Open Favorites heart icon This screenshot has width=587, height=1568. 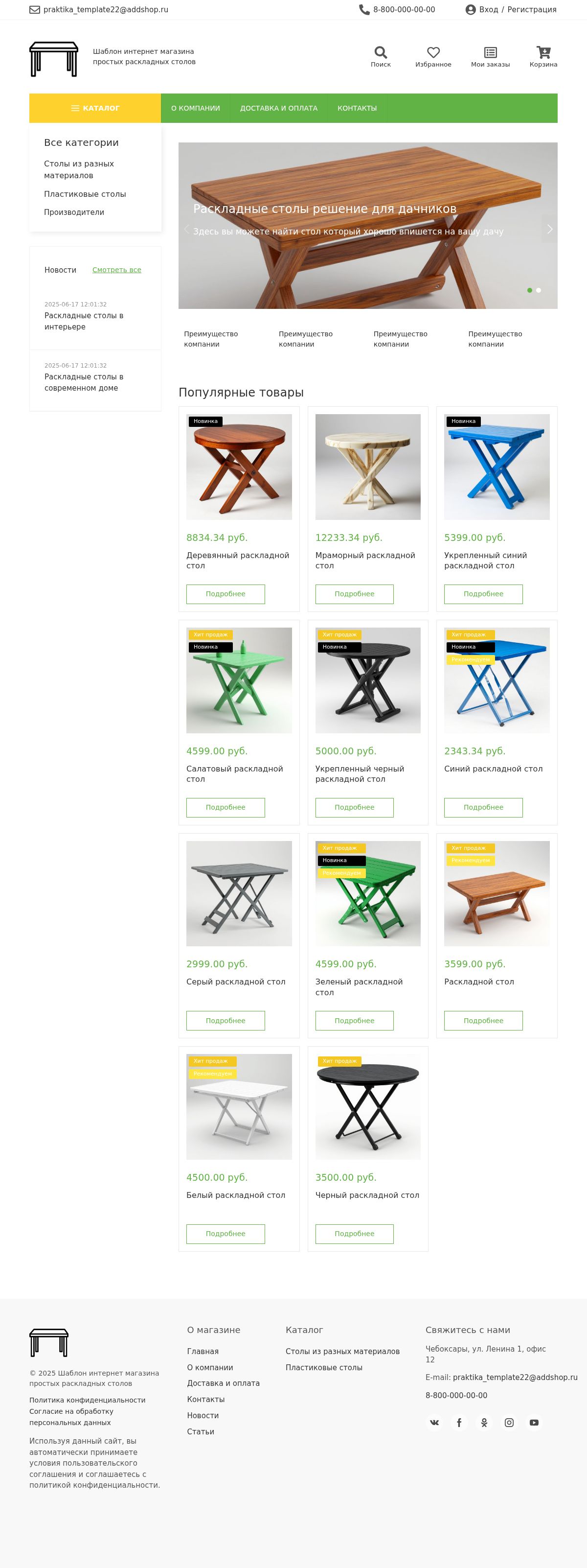click(x=433, y=52)
